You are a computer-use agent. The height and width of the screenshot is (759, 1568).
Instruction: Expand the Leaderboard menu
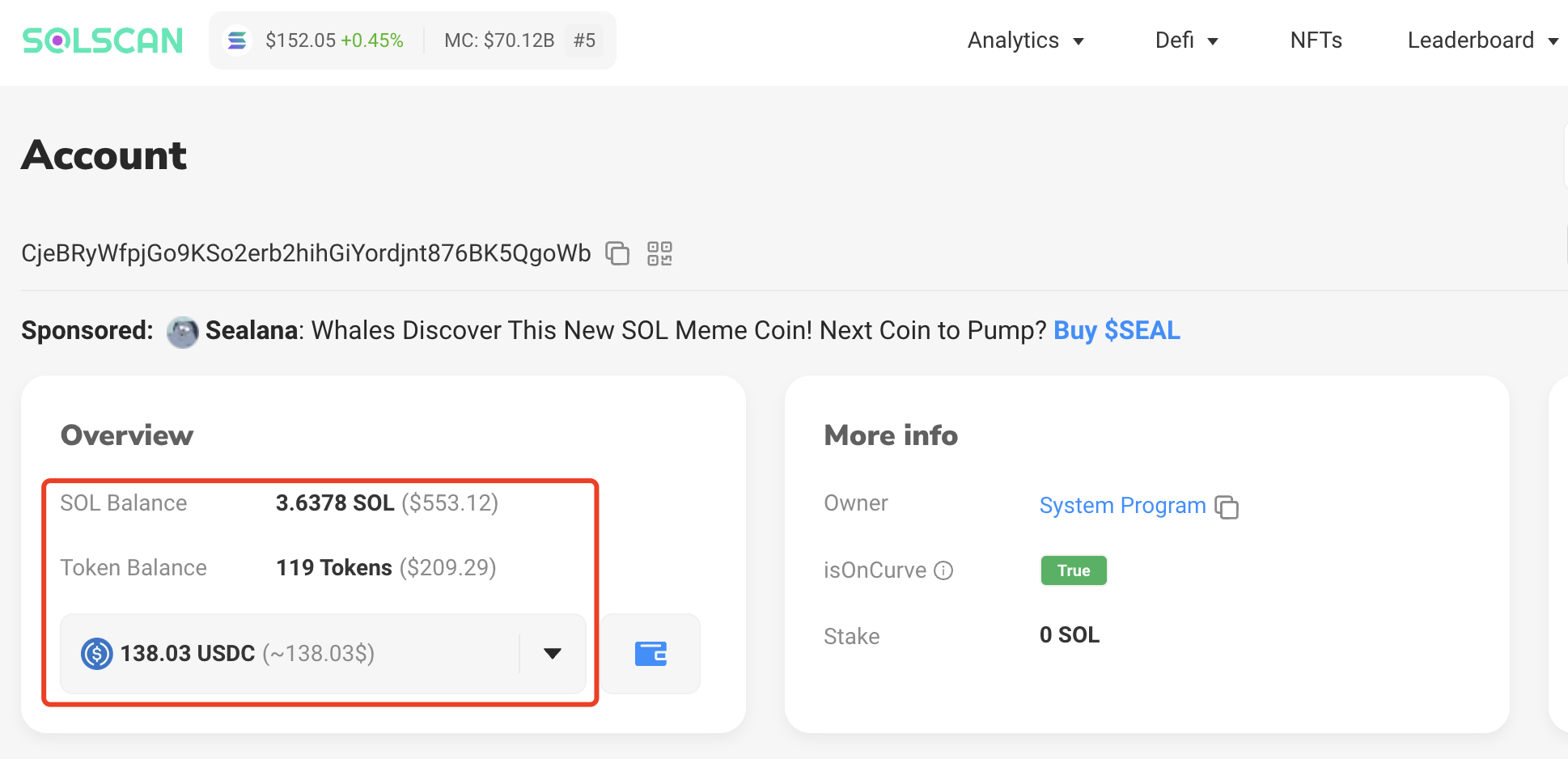click(x=1482, y=40)
